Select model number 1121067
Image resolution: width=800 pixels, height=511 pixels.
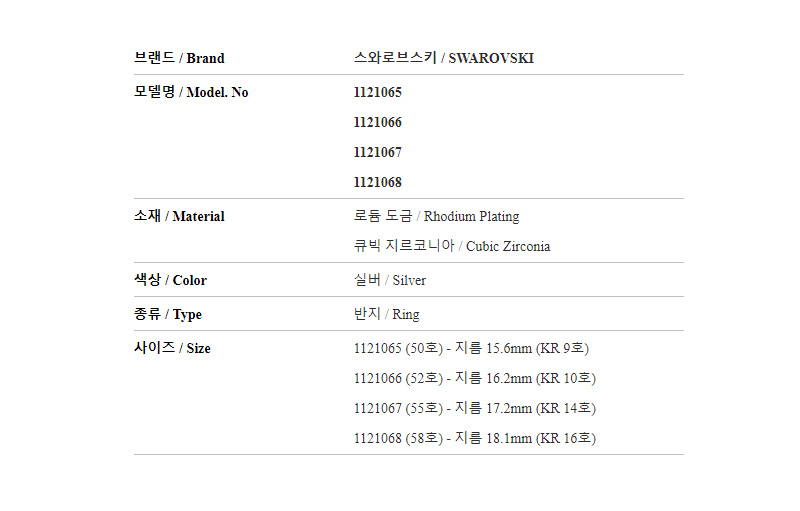coord(377,152)
